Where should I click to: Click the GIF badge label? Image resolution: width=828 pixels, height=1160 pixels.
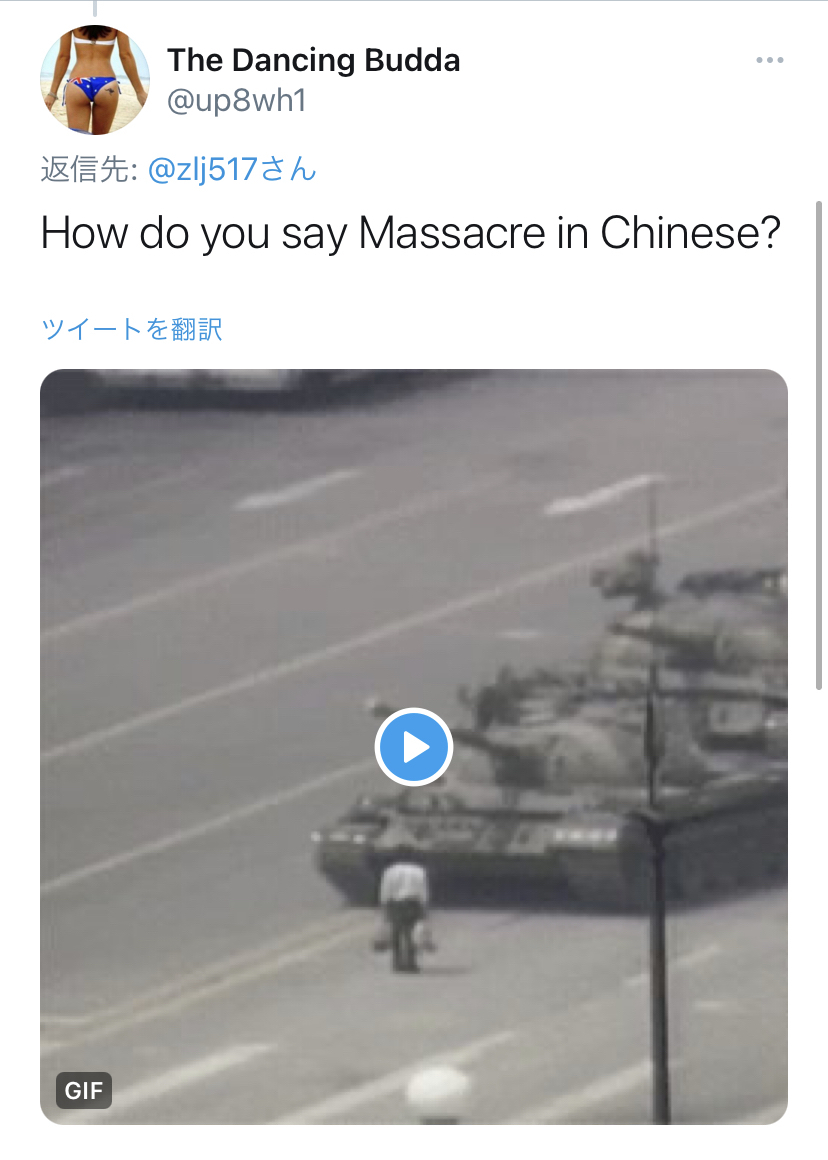tap(84, 1090)
